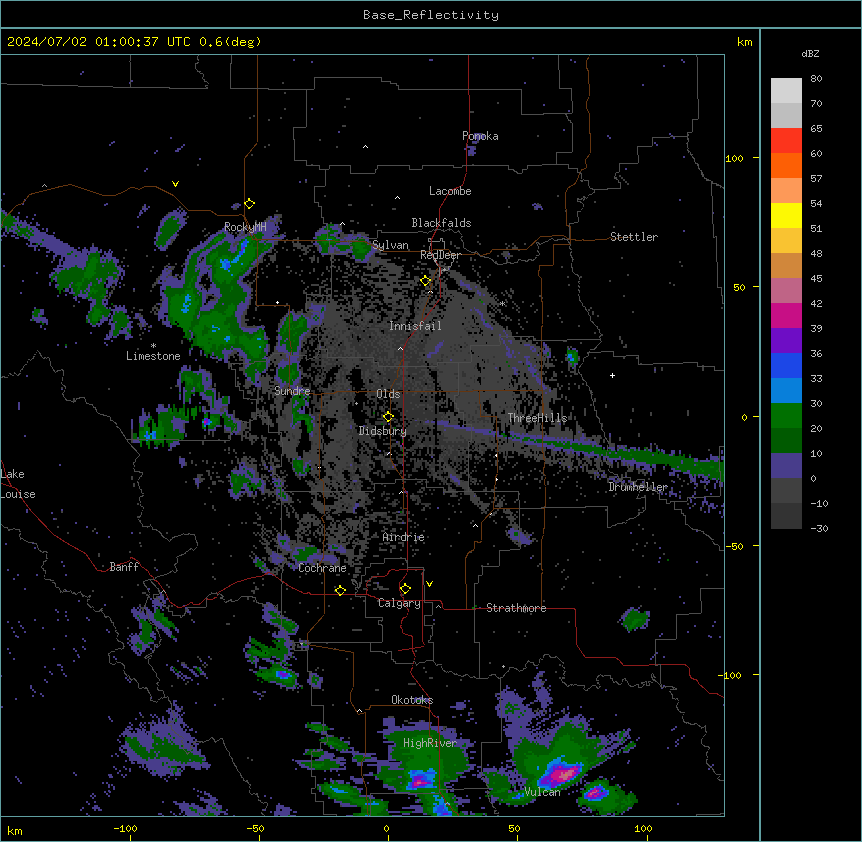Screen dimensions: 862x842
Task: Click the asterisk marker above Limestone label
Action: (x=153, y=346)
